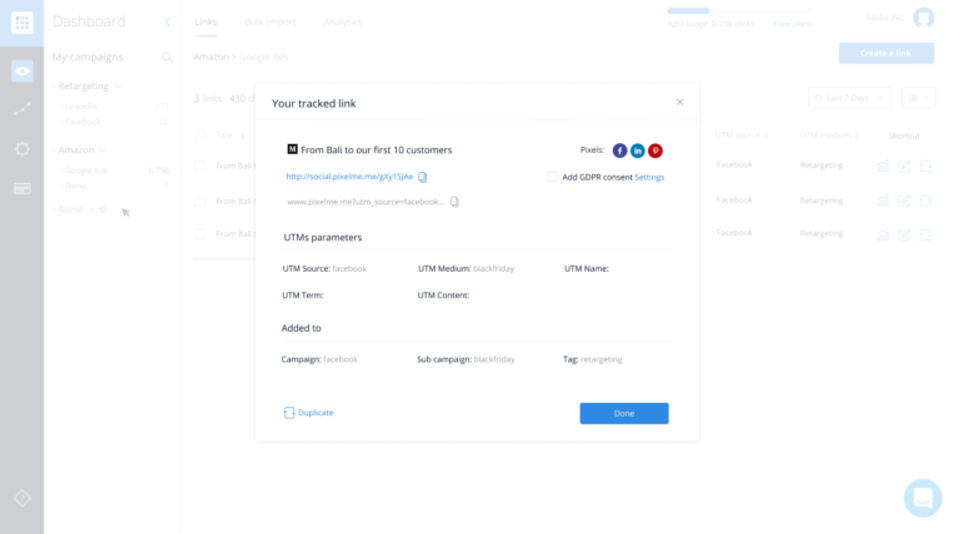This screenshot has width=960, height=534.
Task: Edit the first Facebook link row
Action: click(x=904, y=165)
